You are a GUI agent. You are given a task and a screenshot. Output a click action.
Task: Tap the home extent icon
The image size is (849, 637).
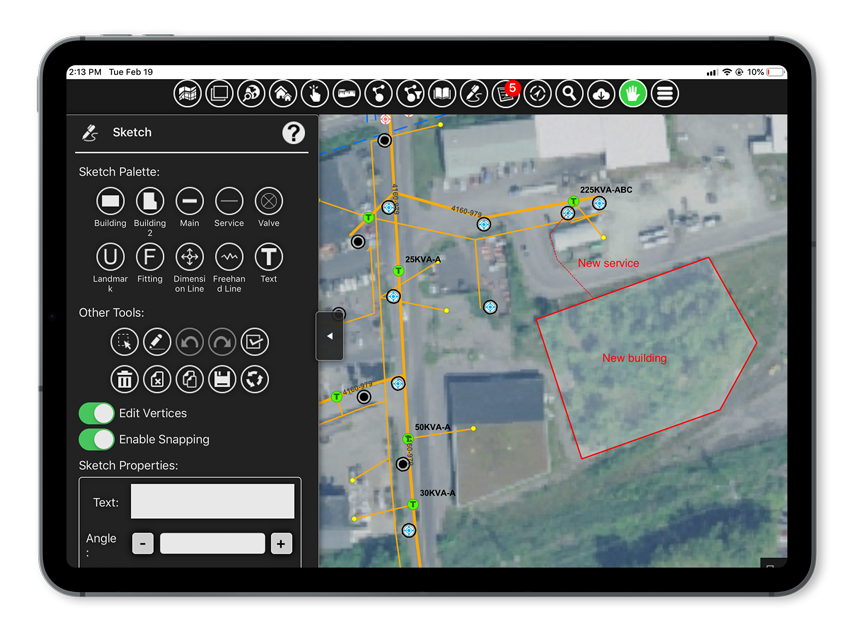click(x=283, y=94)
